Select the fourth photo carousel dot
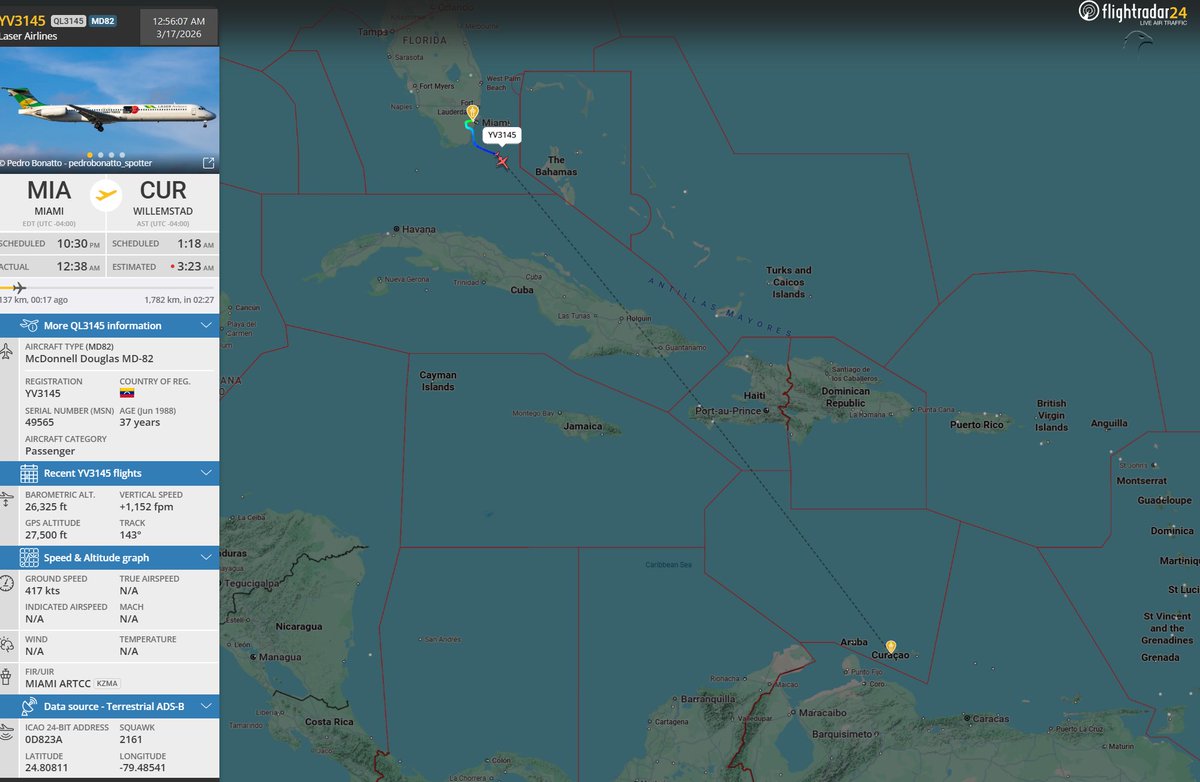This screenshot has height=782, width=1200. (x=120, y=155)
